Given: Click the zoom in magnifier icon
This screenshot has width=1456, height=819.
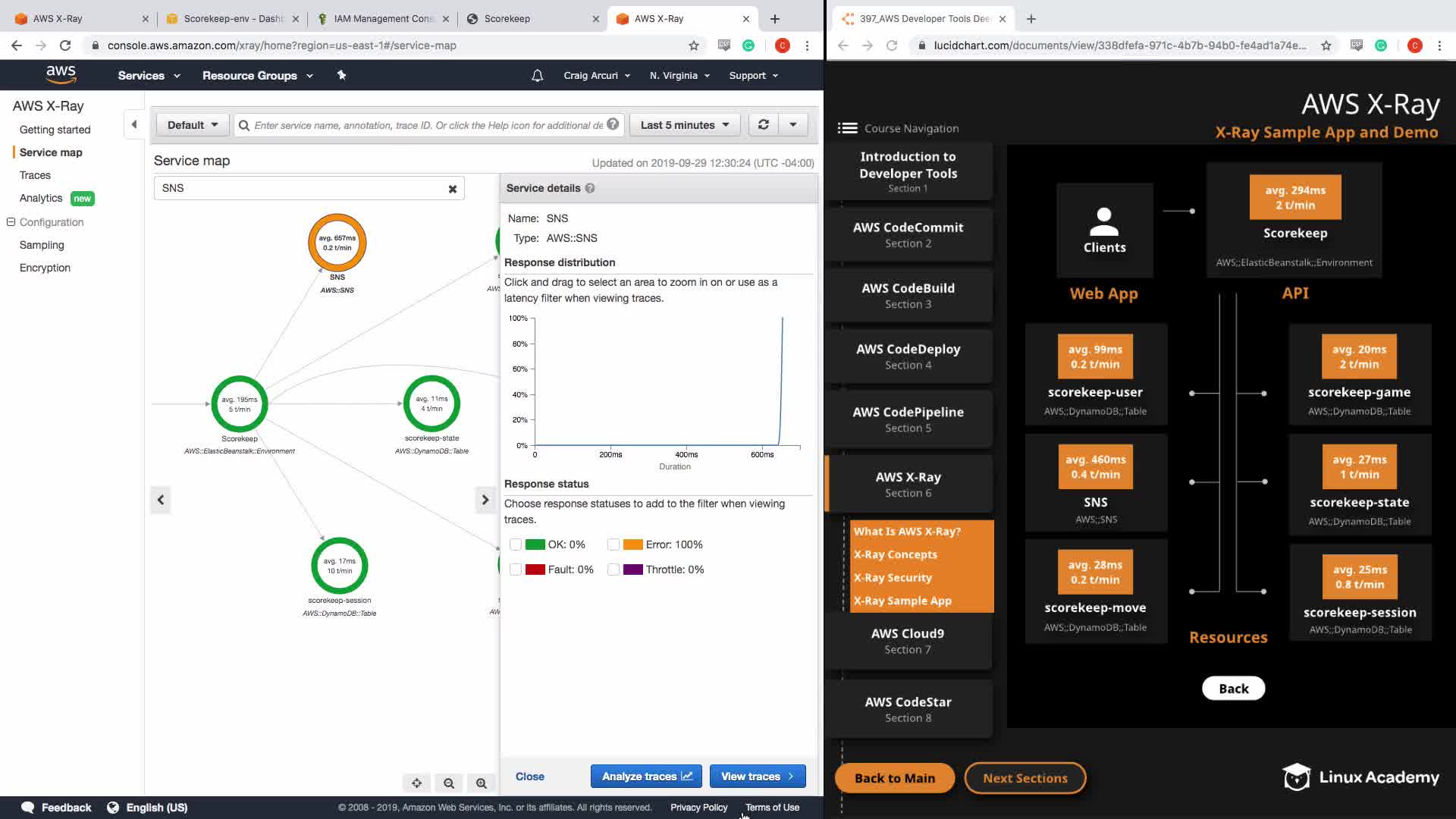Looking at the screenshot, I should [482, 783].
